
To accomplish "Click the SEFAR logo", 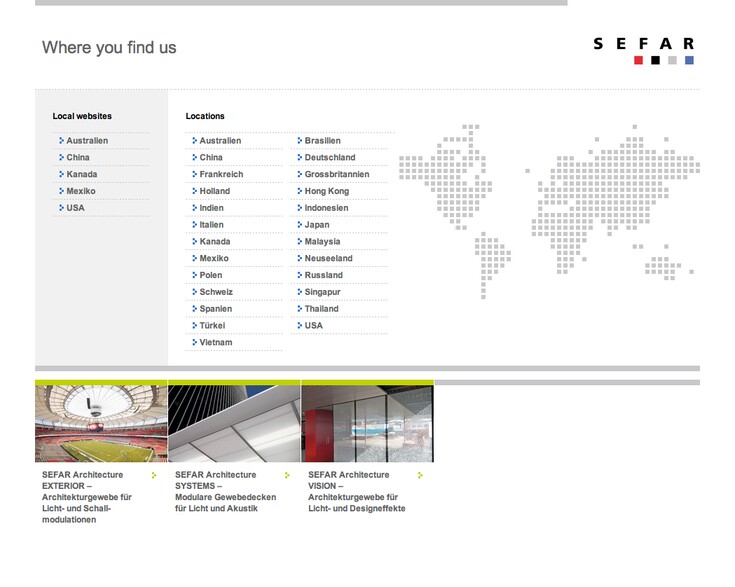I will click(x=643, y=51).
